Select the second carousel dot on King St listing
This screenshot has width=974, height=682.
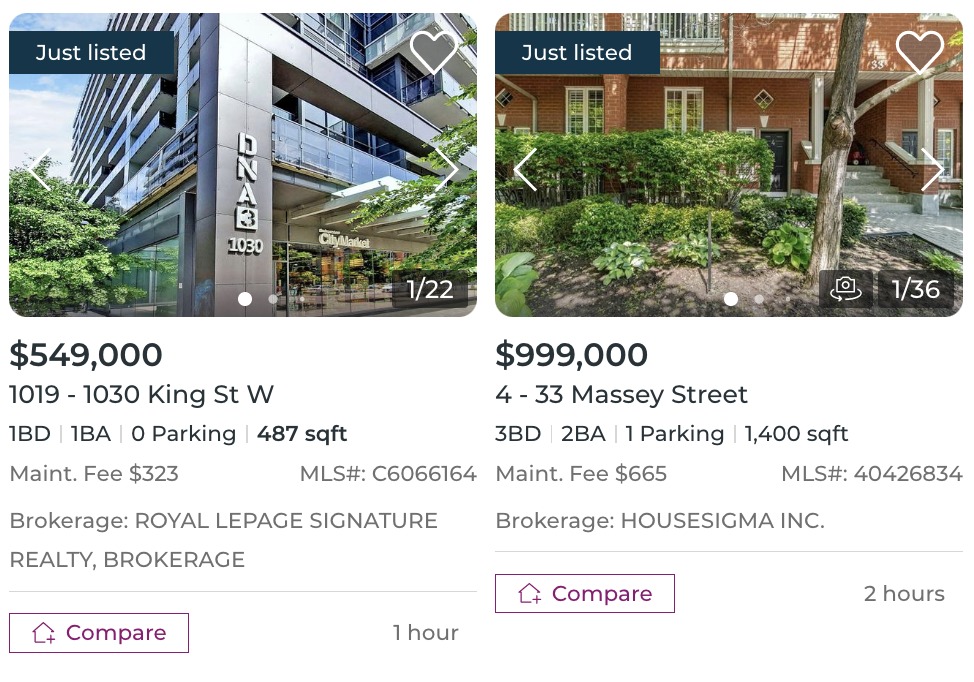point(272,298)
